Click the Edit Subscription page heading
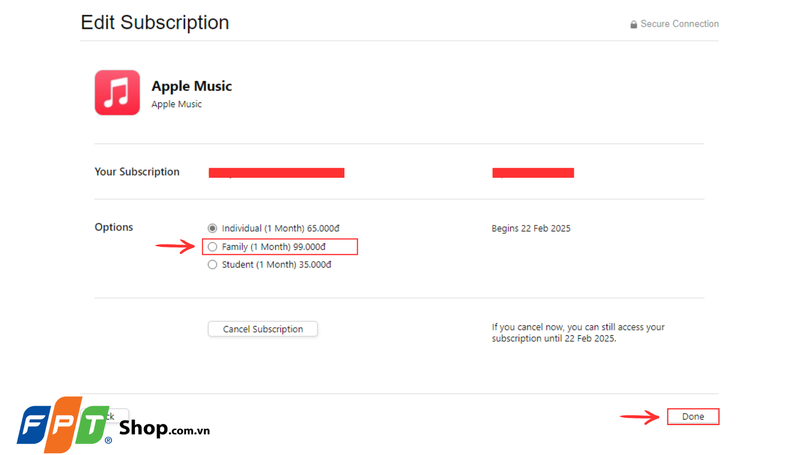The height and width of the screenshot is (455, 800). point(155,22)
